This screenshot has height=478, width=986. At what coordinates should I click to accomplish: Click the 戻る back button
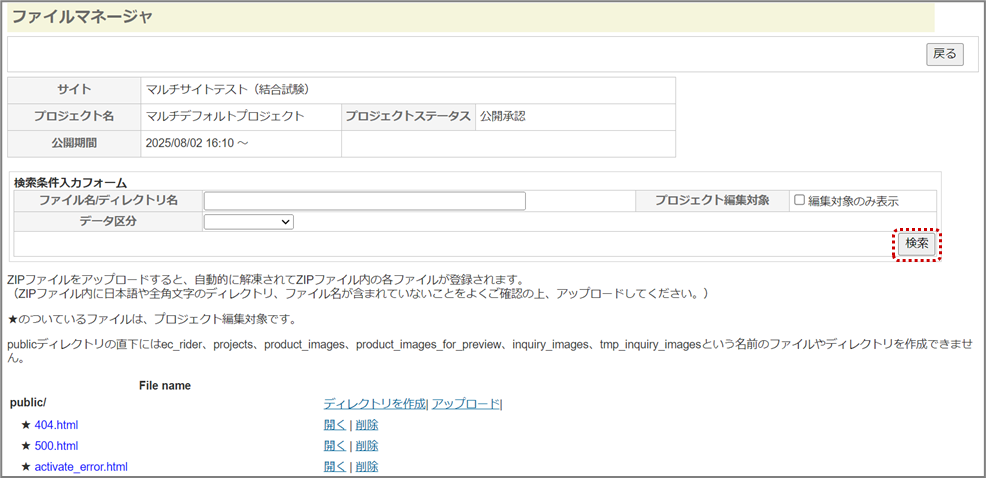coord(944,54)
